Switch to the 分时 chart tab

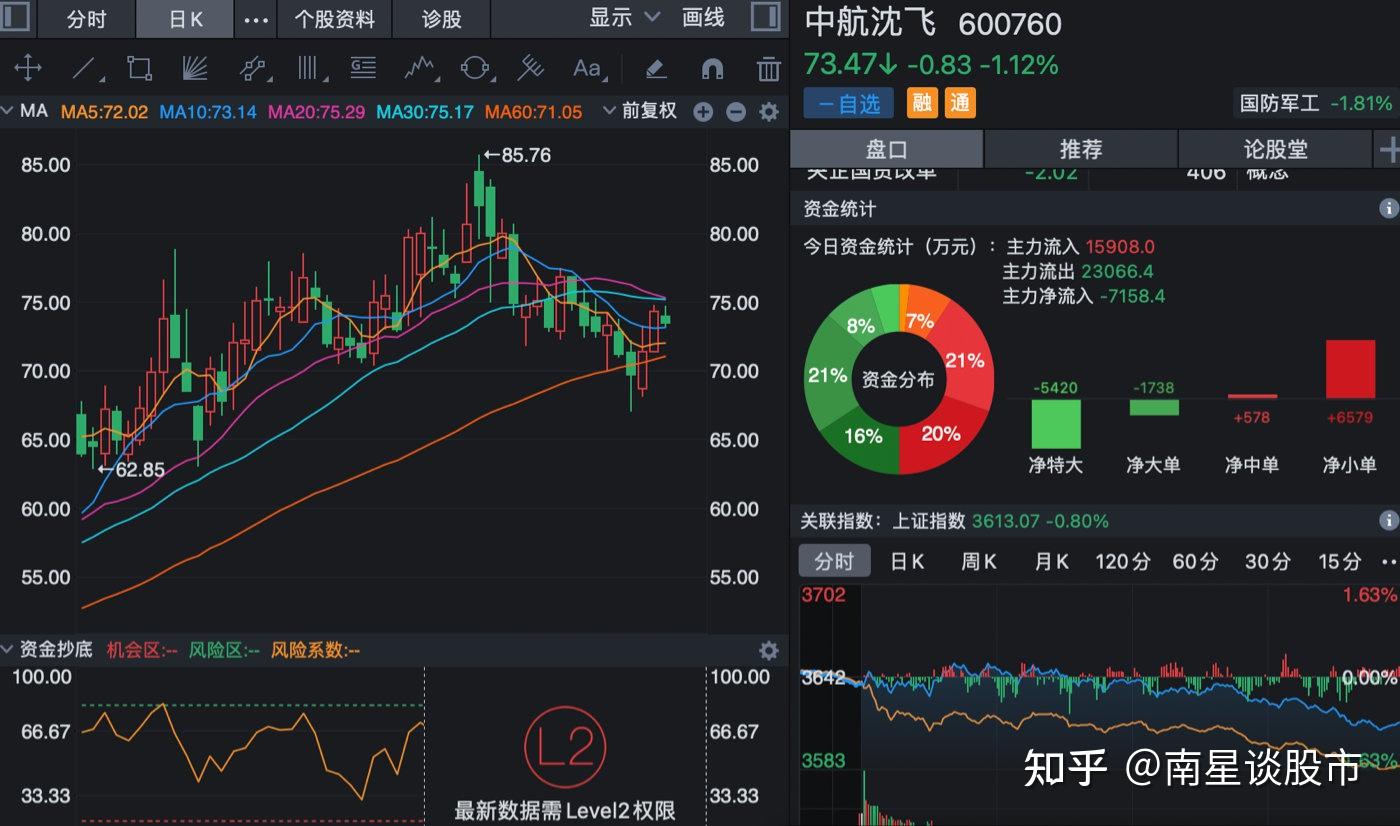point(85,18)
